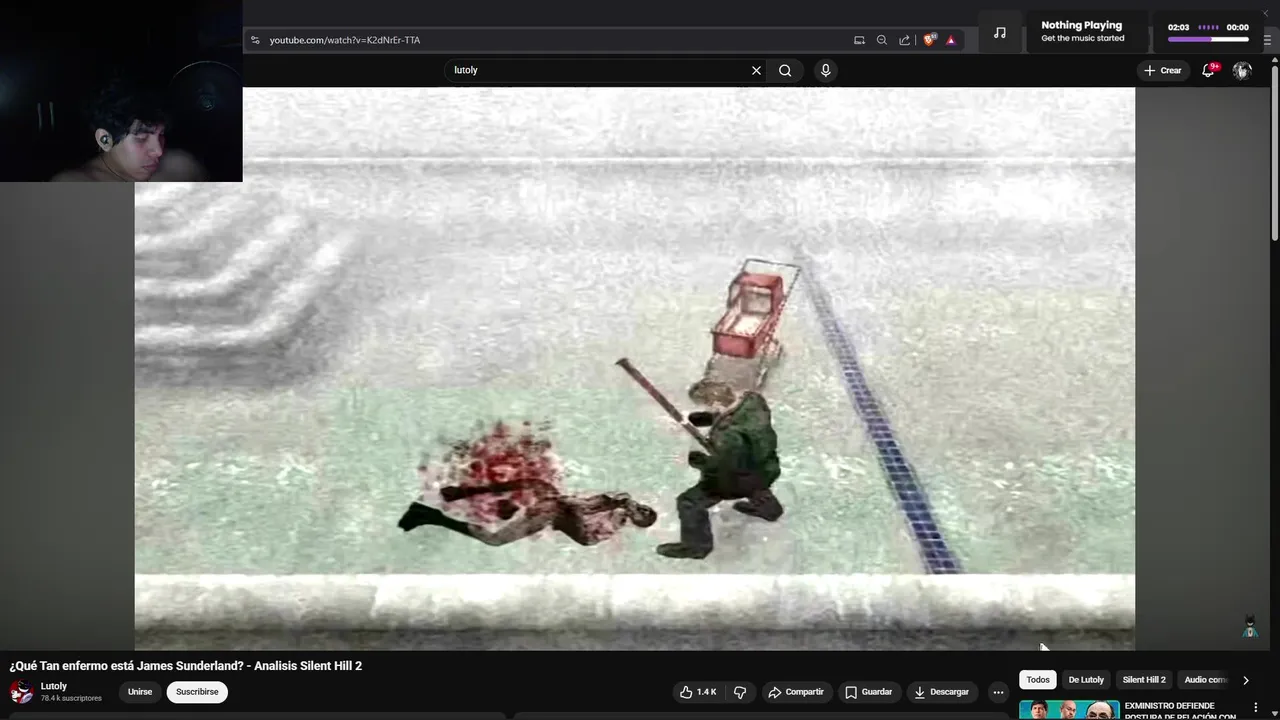
Task: Subscribe with the Suscribirse button
Action: tap(197, 692)
